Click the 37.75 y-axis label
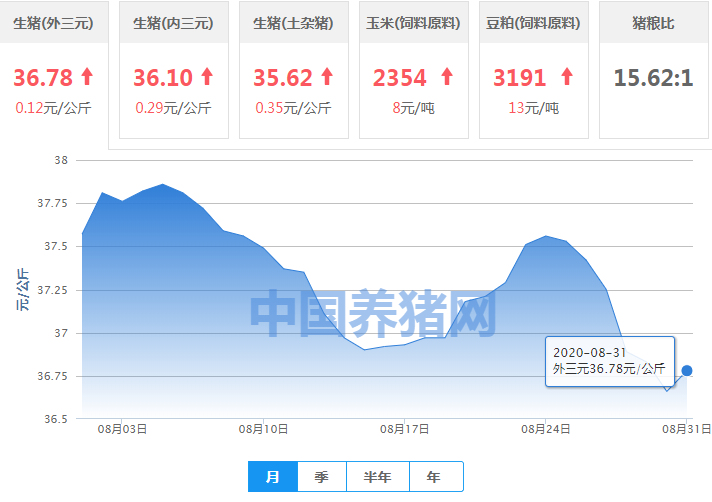This screenshot has height=502, width=712. 52,203
